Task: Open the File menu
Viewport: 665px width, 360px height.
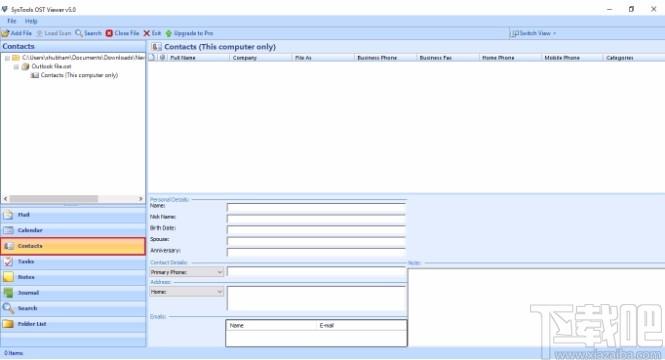Action: [x=11, y=21]
